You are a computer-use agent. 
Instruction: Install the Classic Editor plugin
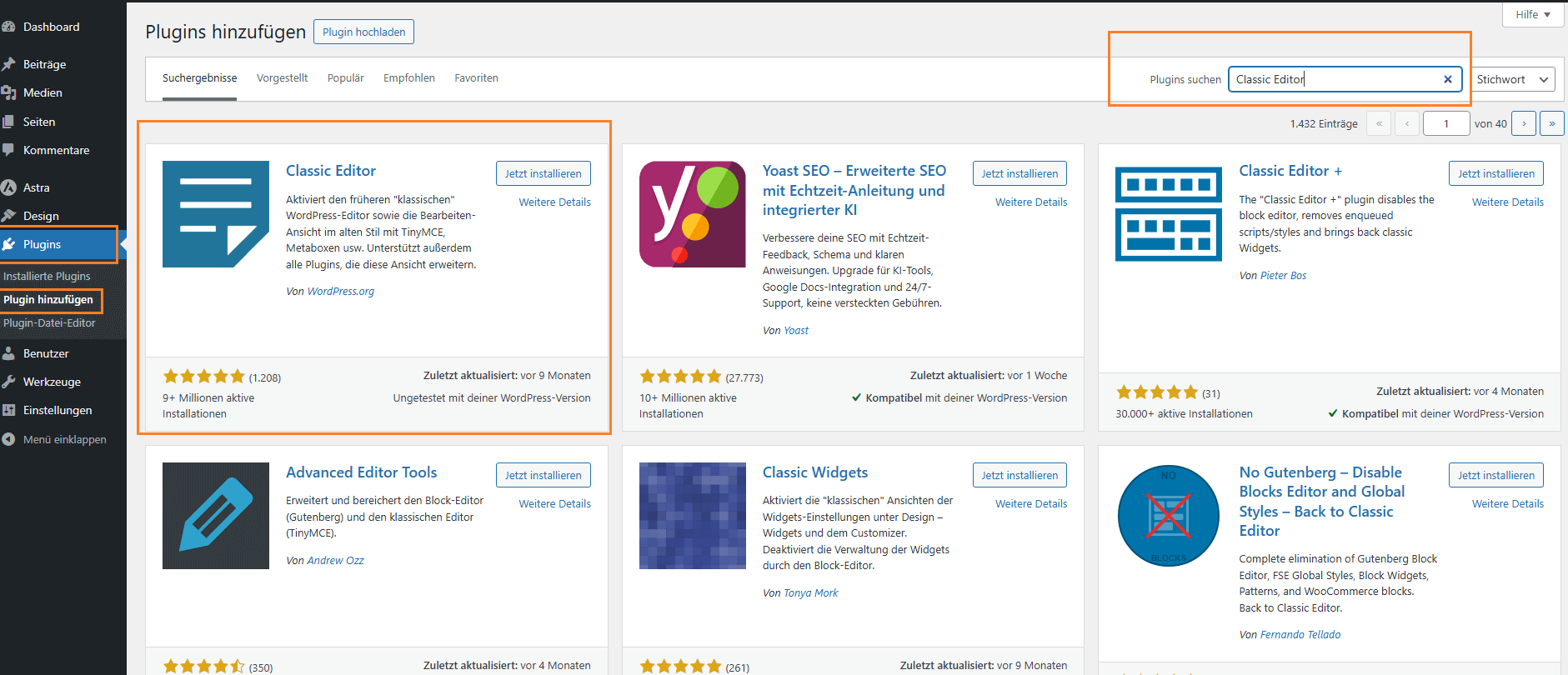tap(543, 173)
